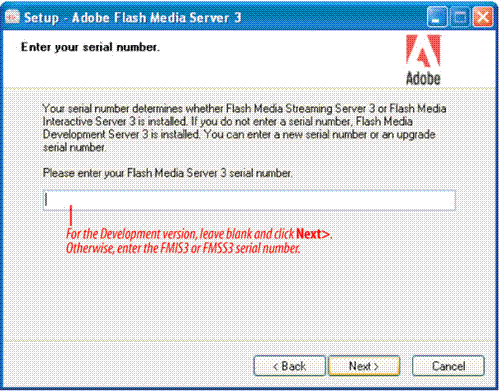Click the empty area above the wizard buttons

pos(249,300)
